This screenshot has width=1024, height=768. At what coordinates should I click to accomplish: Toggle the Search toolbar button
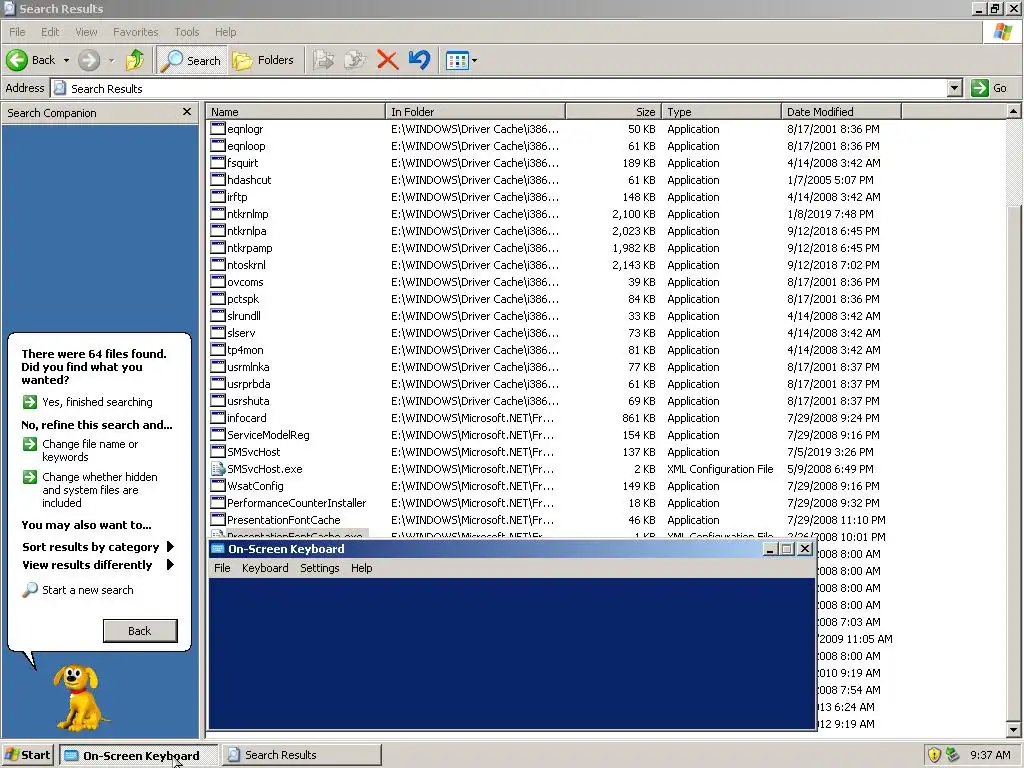point(191,60)
